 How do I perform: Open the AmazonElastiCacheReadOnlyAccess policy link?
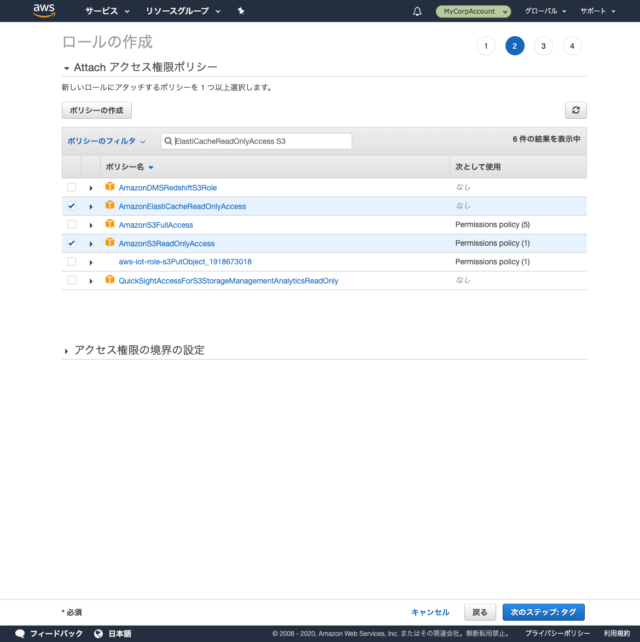click(x=182, y=206)
